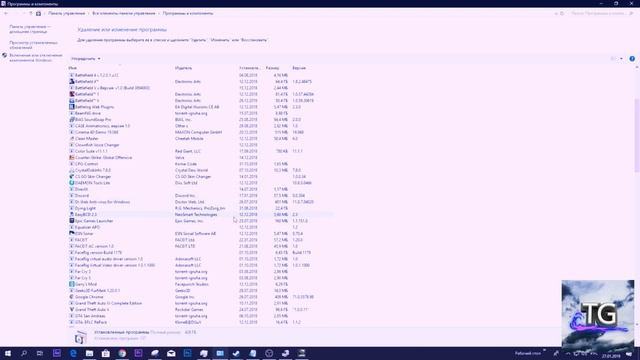The height and width of the screenshot is (360, 640).
Task: Select the GTA San Andreas row
Action: [x=201, y=316]
